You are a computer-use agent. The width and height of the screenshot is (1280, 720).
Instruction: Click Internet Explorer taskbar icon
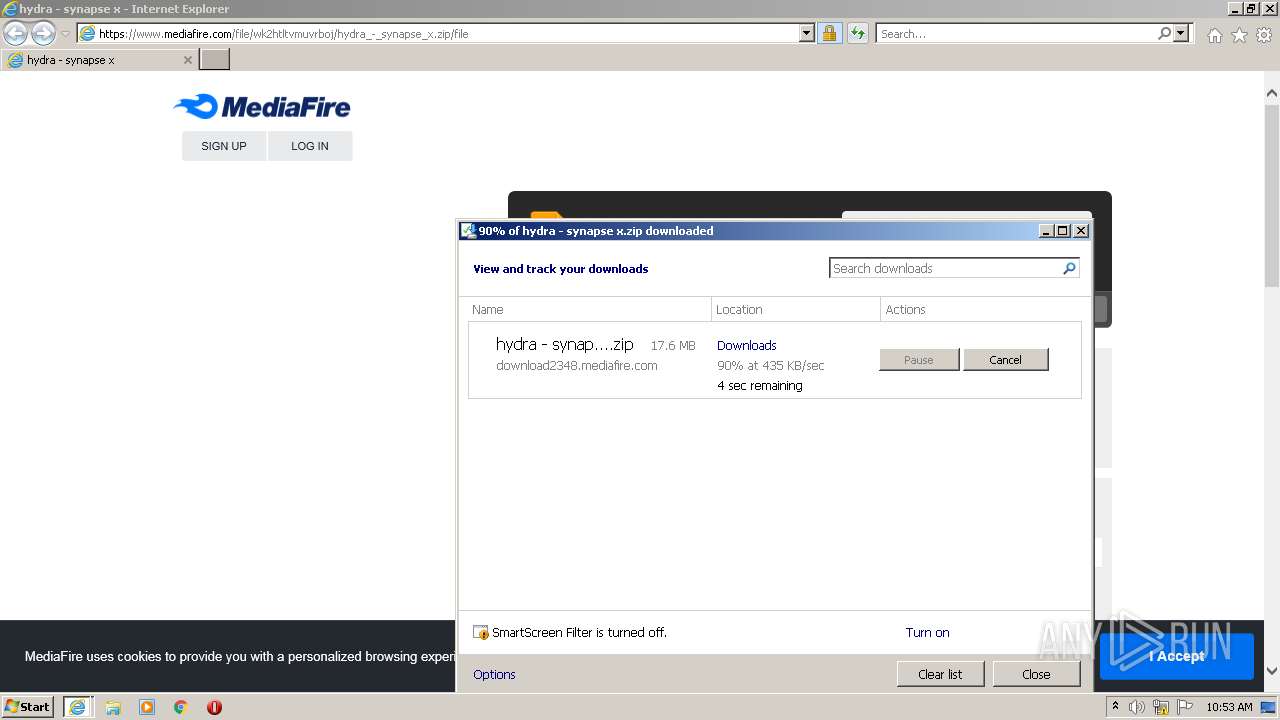pyautogui.click(x=77, y=707)
